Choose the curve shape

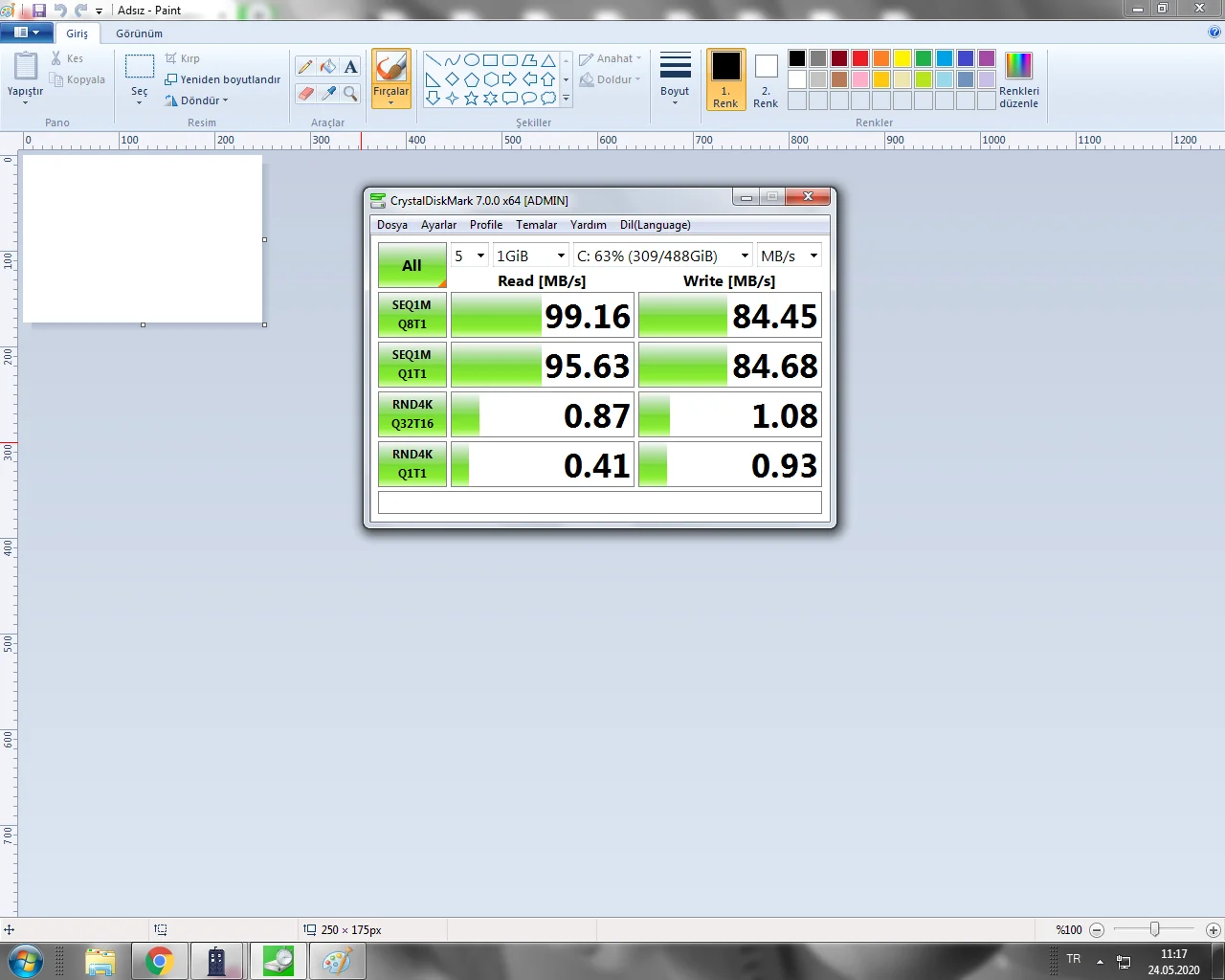[452, 60]
